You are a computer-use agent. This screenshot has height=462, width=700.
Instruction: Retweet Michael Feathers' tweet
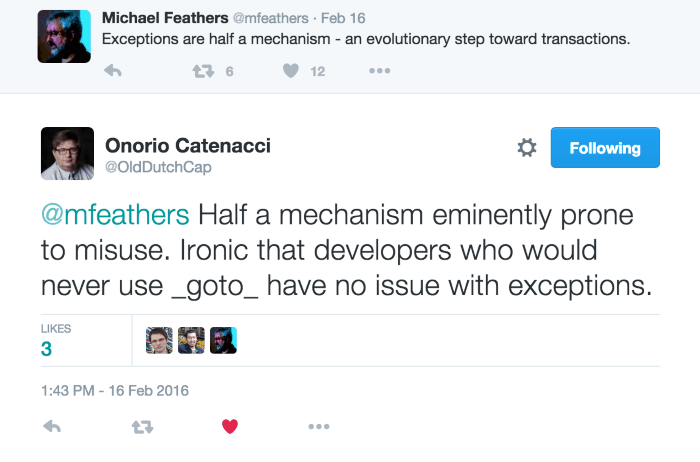coord(201,72)
